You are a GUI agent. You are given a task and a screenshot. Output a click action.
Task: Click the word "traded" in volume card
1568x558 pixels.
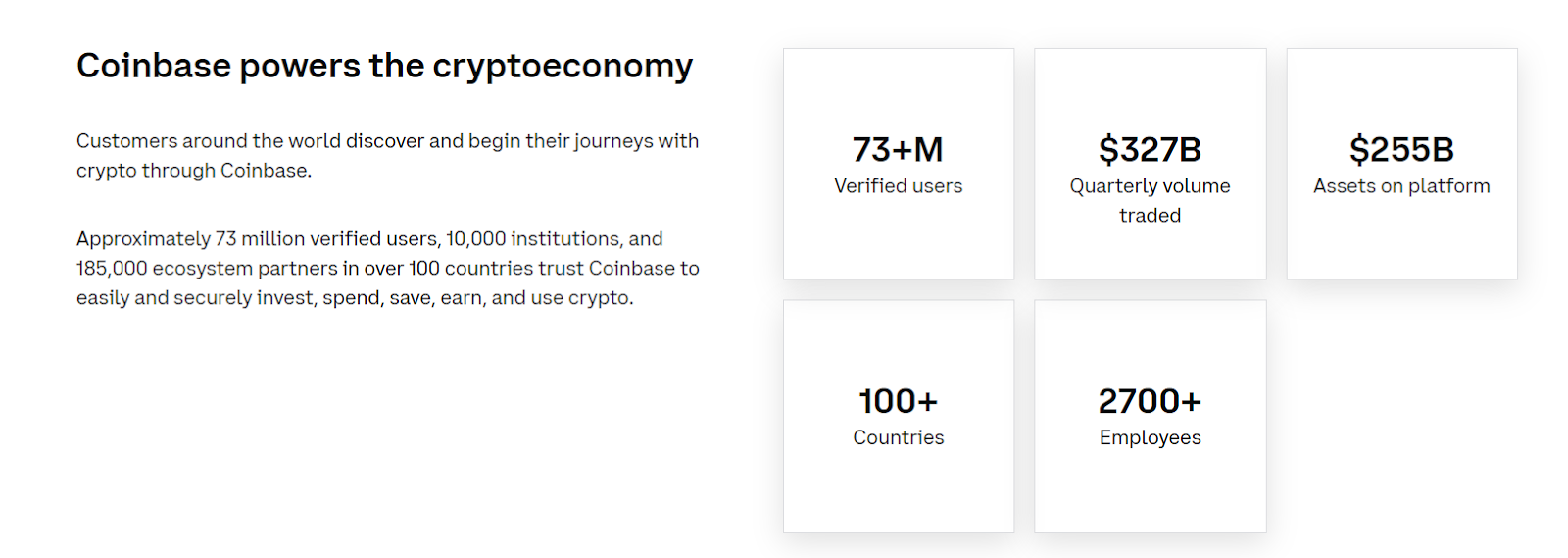pyautogui.click(x=1150, y=216)
